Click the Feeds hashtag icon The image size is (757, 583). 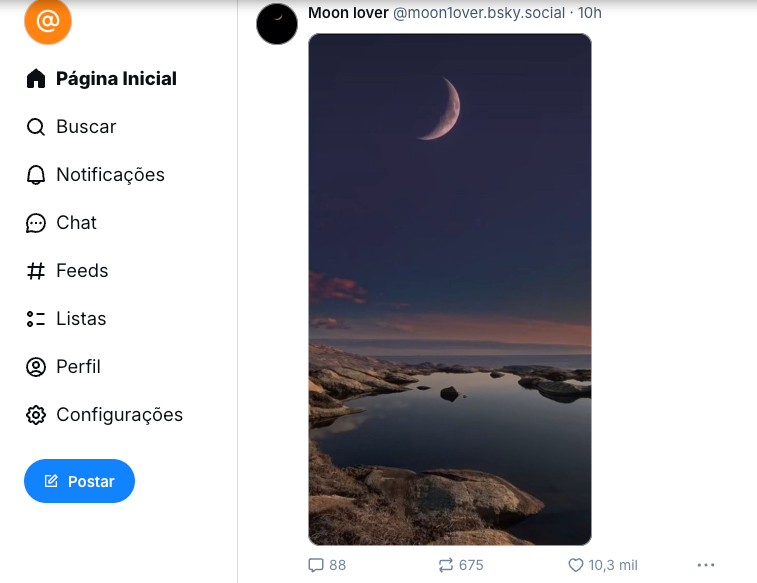coord(36,271)
